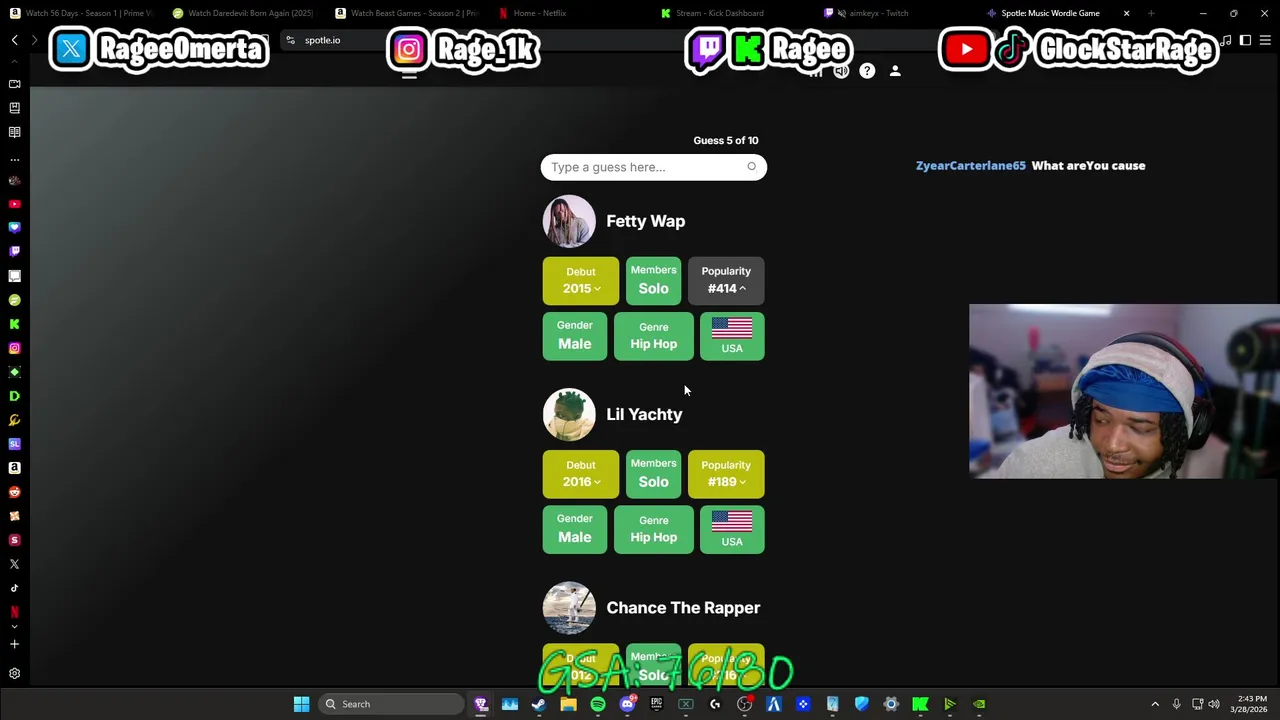Click the guess search input field
Screen dimensions: 1280x720
point(654,167)
